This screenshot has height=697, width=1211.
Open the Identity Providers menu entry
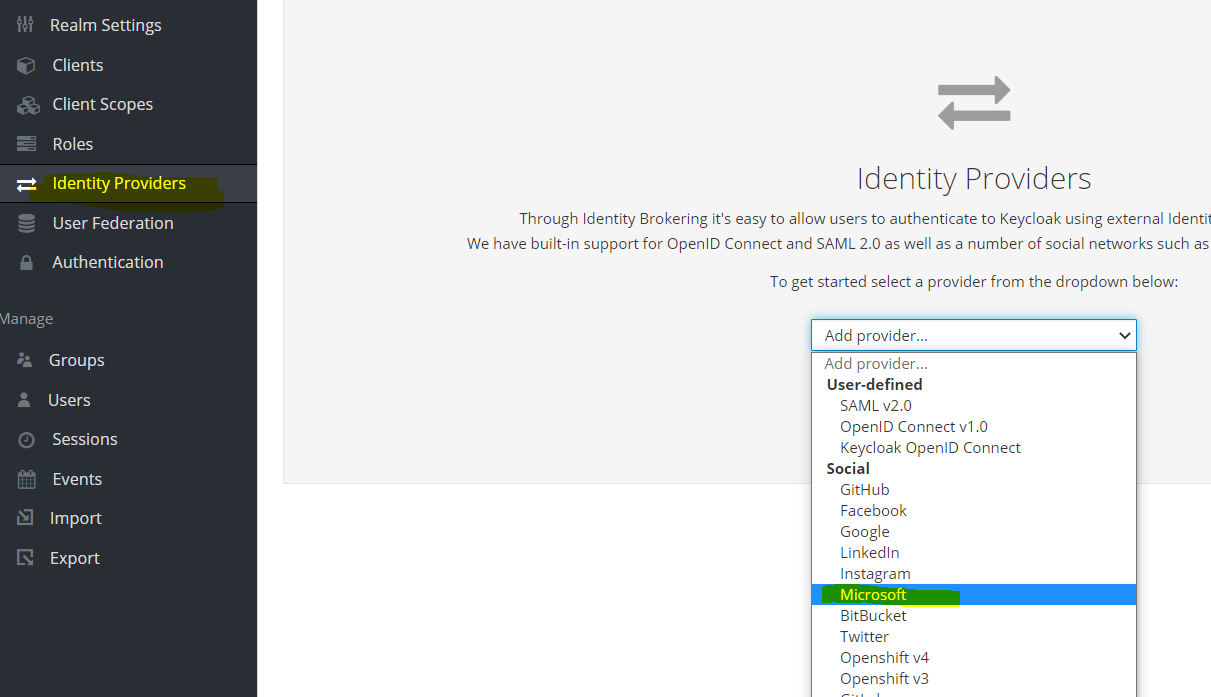(118, 183)
